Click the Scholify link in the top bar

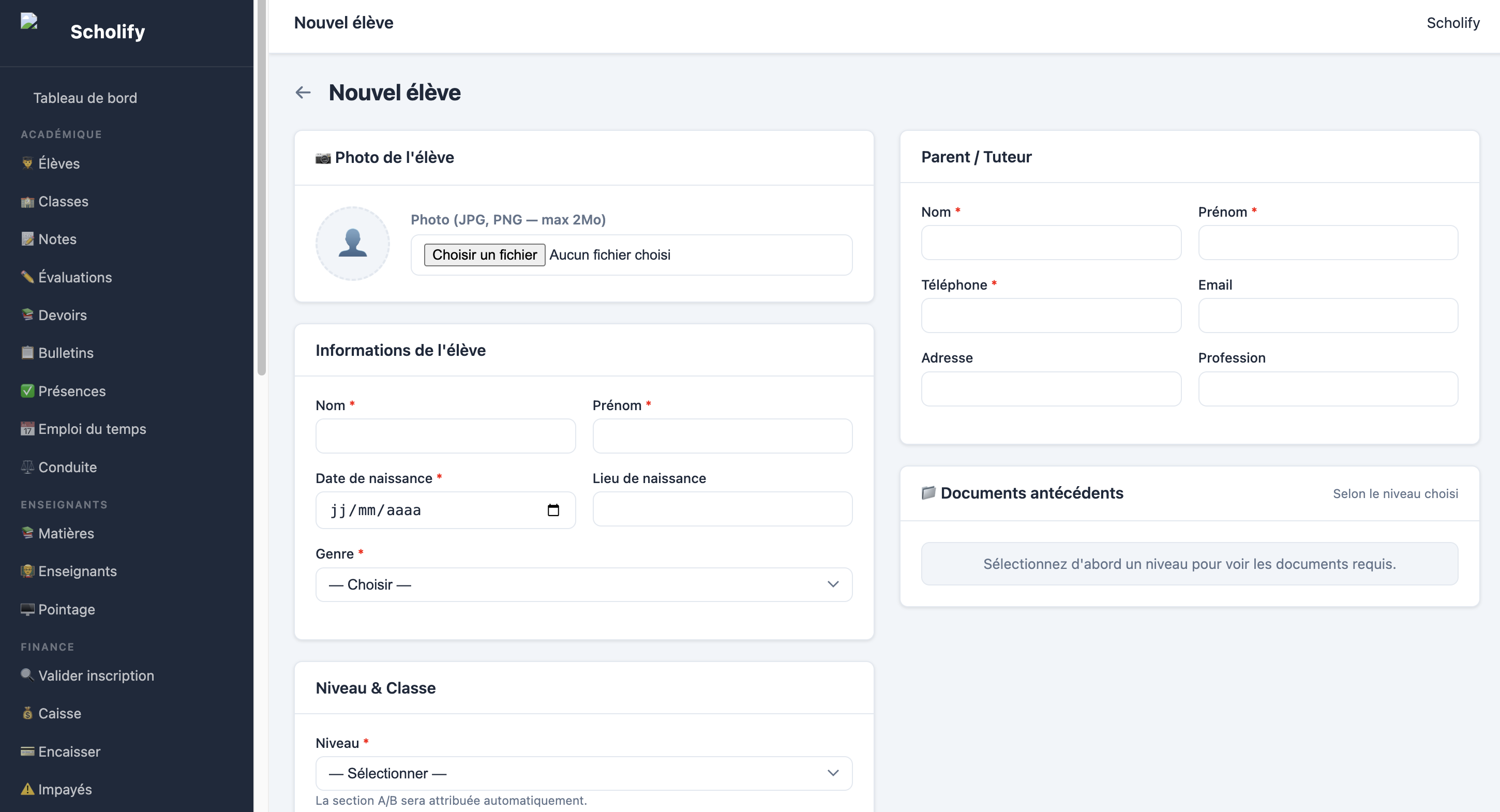pos(1452,23)
